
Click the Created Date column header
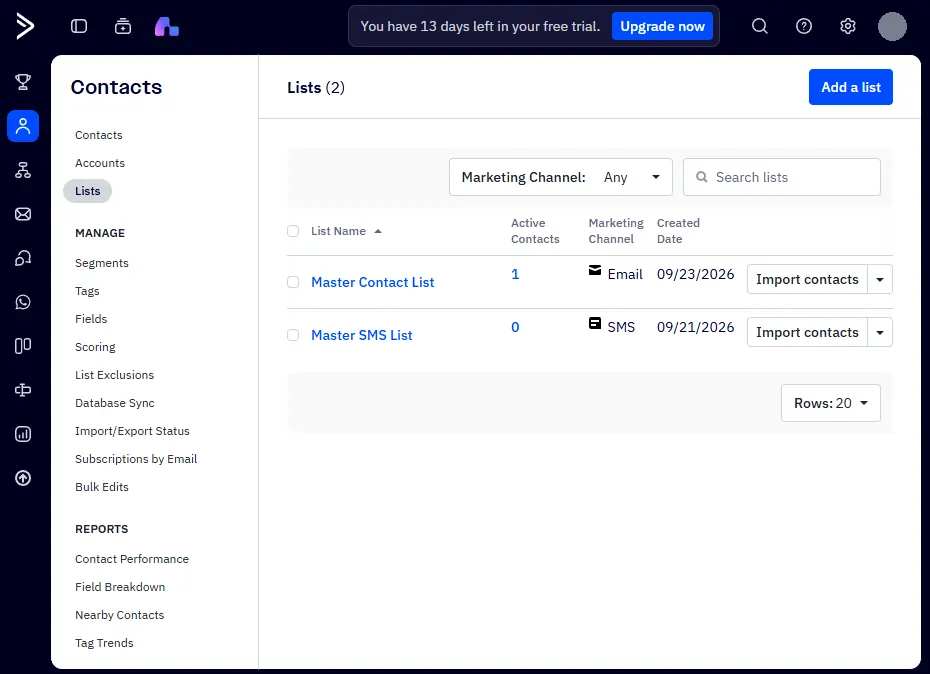click(x=678, y=231)
